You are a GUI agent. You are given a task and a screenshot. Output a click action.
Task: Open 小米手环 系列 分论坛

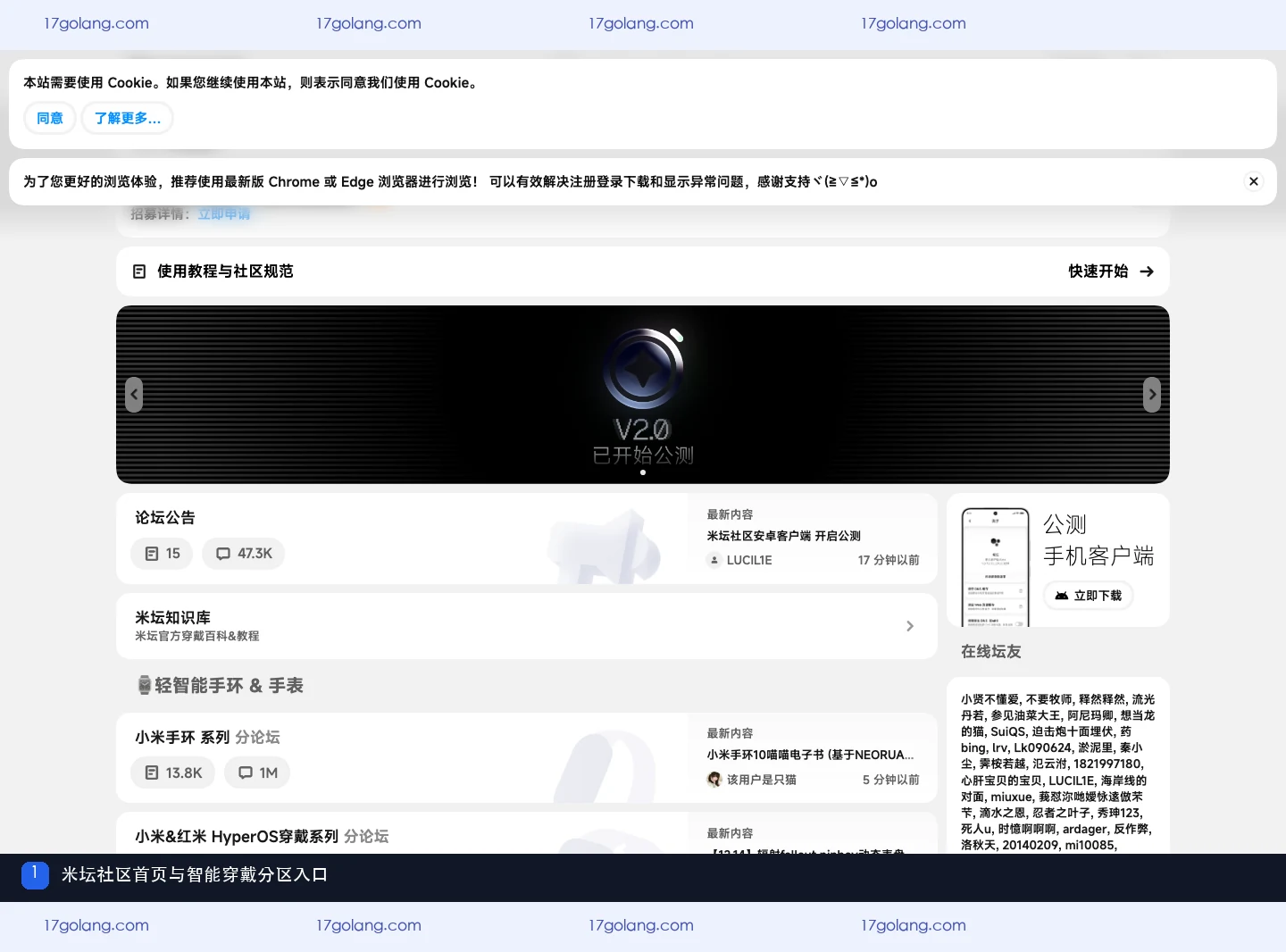pos(207,738)
